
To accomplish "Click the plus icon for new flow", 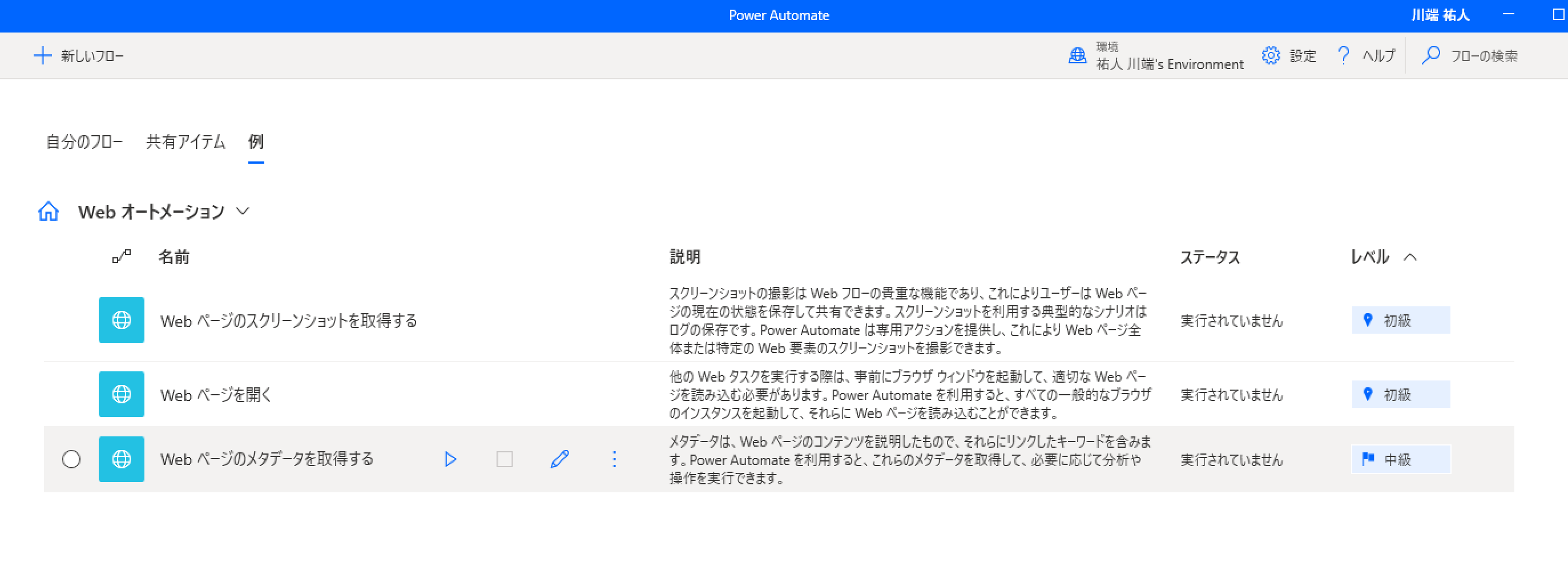I will tap(42, 56).
